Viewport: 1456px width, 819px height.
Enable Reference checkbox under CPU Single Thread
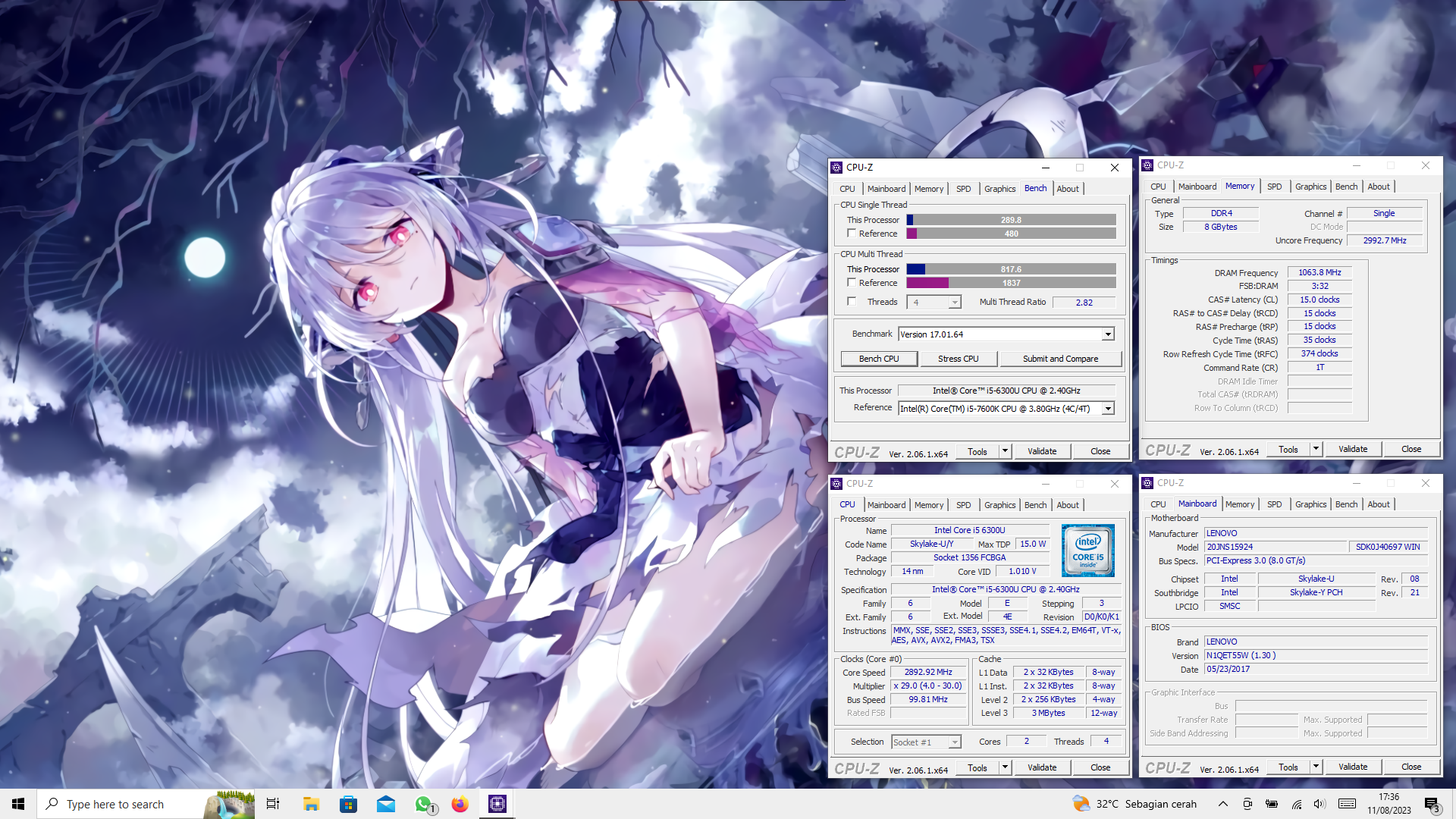click(852, 234)
